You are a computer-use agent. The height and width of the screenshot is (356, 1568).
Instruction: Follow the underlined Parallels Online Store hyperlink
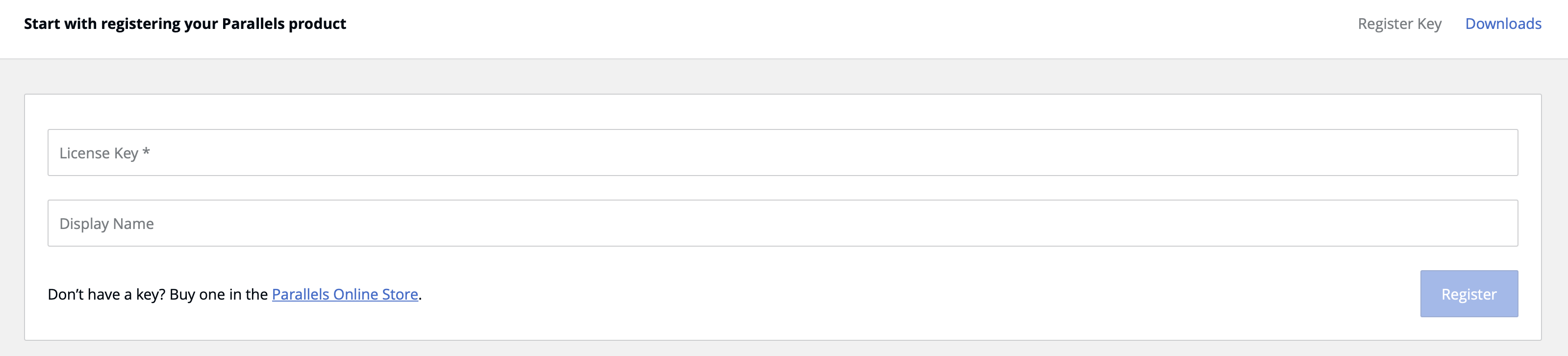345,295
